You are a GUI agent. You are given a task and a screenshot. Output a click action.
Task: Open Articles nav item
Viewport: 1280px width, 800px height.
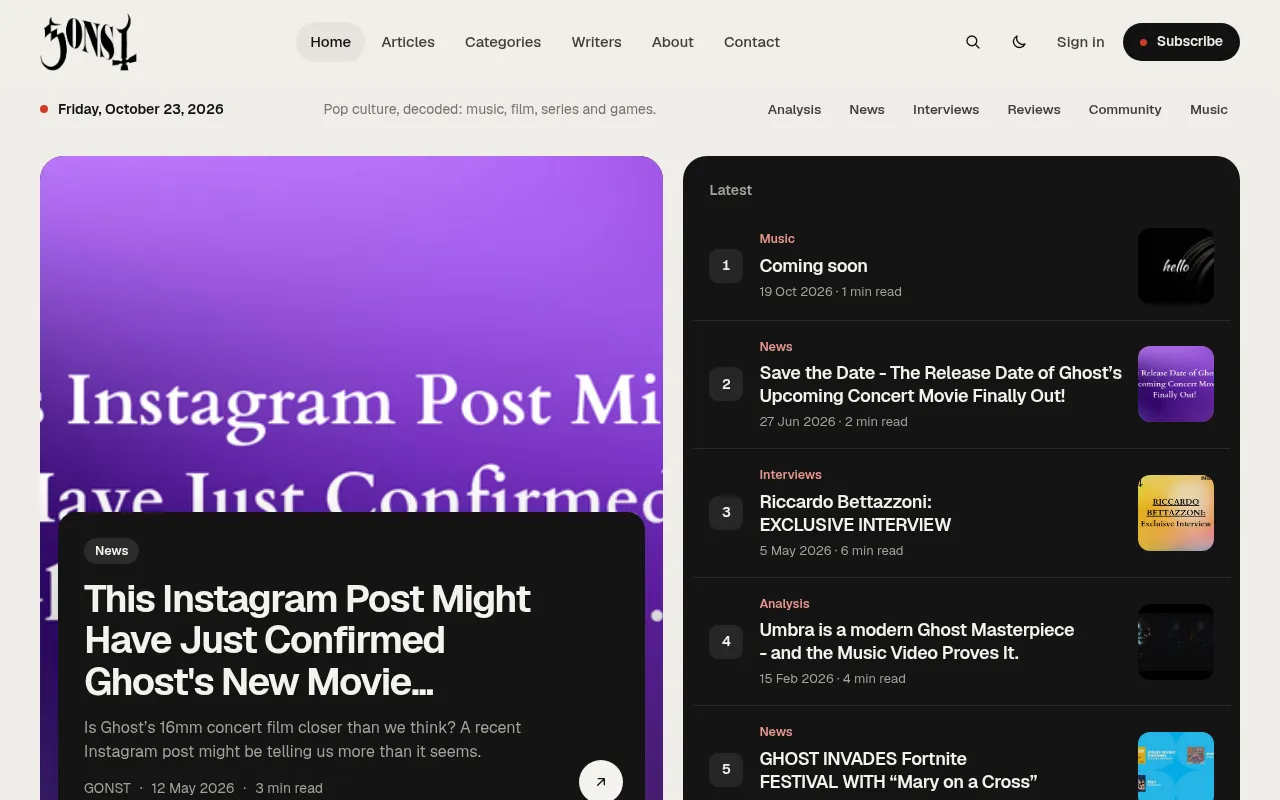coord(408,42)
